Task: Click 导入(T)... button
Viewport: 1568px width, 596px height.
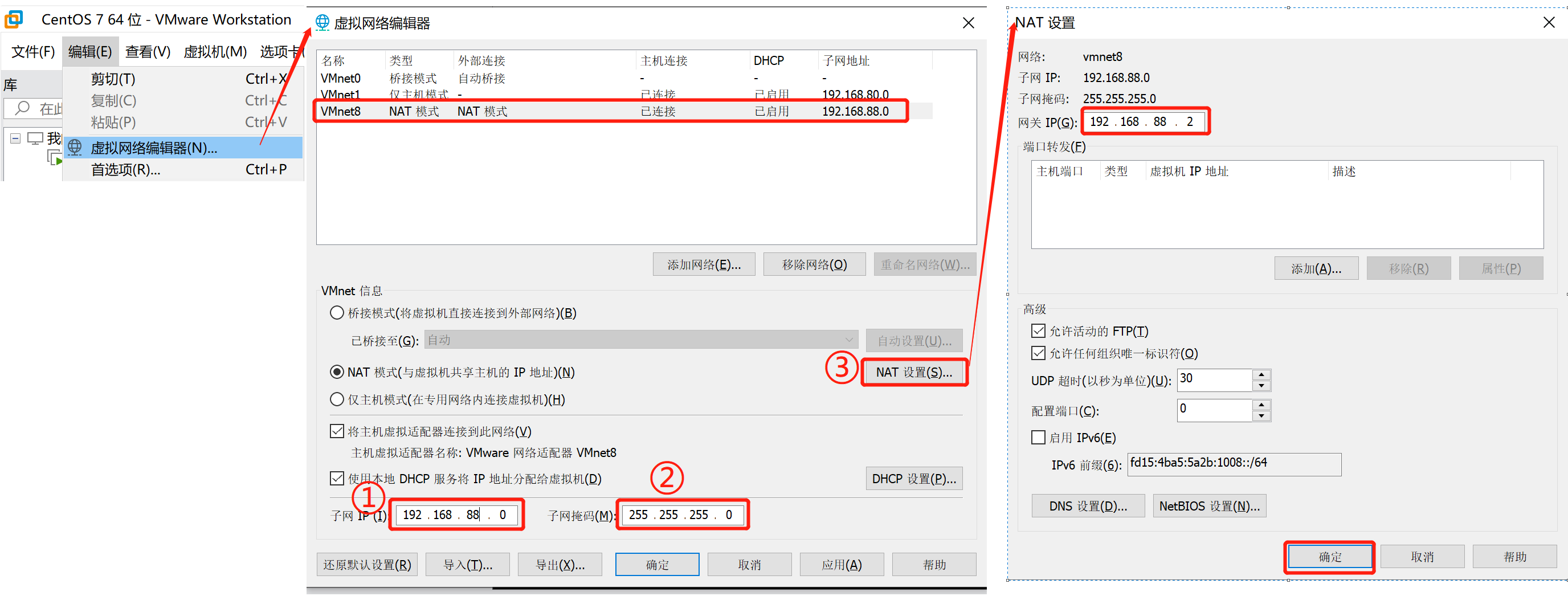Action: tap(467, 564)
